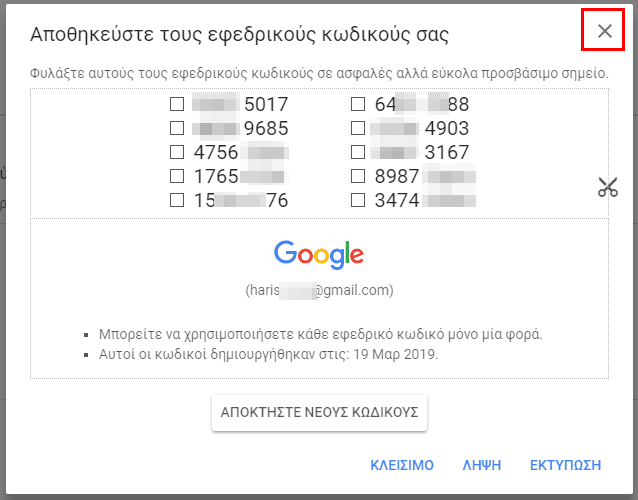Image resolution: width=638 pixels, height=500 pixels.
Task: Click the gmail.com account address text
Action: pyautogui.click(x=319, y=290)
